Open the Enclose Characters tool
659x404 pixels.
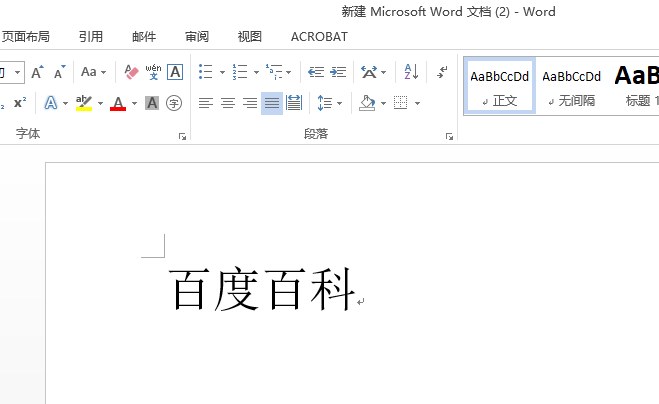pyautogui.click(x=174, y=103)
